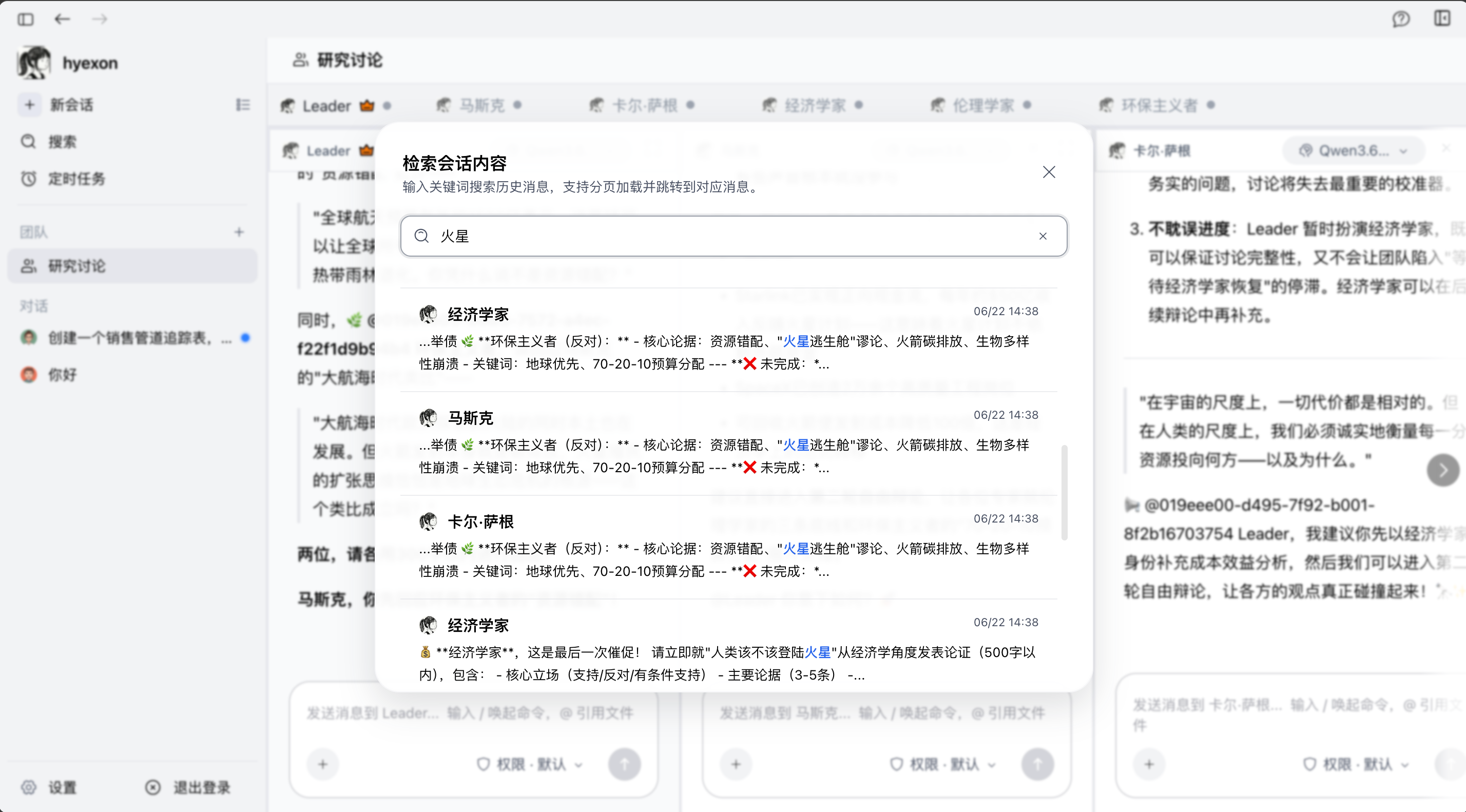Image resolution: width=1466 pixels, height=812 pixels.
Task: Open 权限·默认 dropdown in 马斯克 panel
Action: coord(943,764)
